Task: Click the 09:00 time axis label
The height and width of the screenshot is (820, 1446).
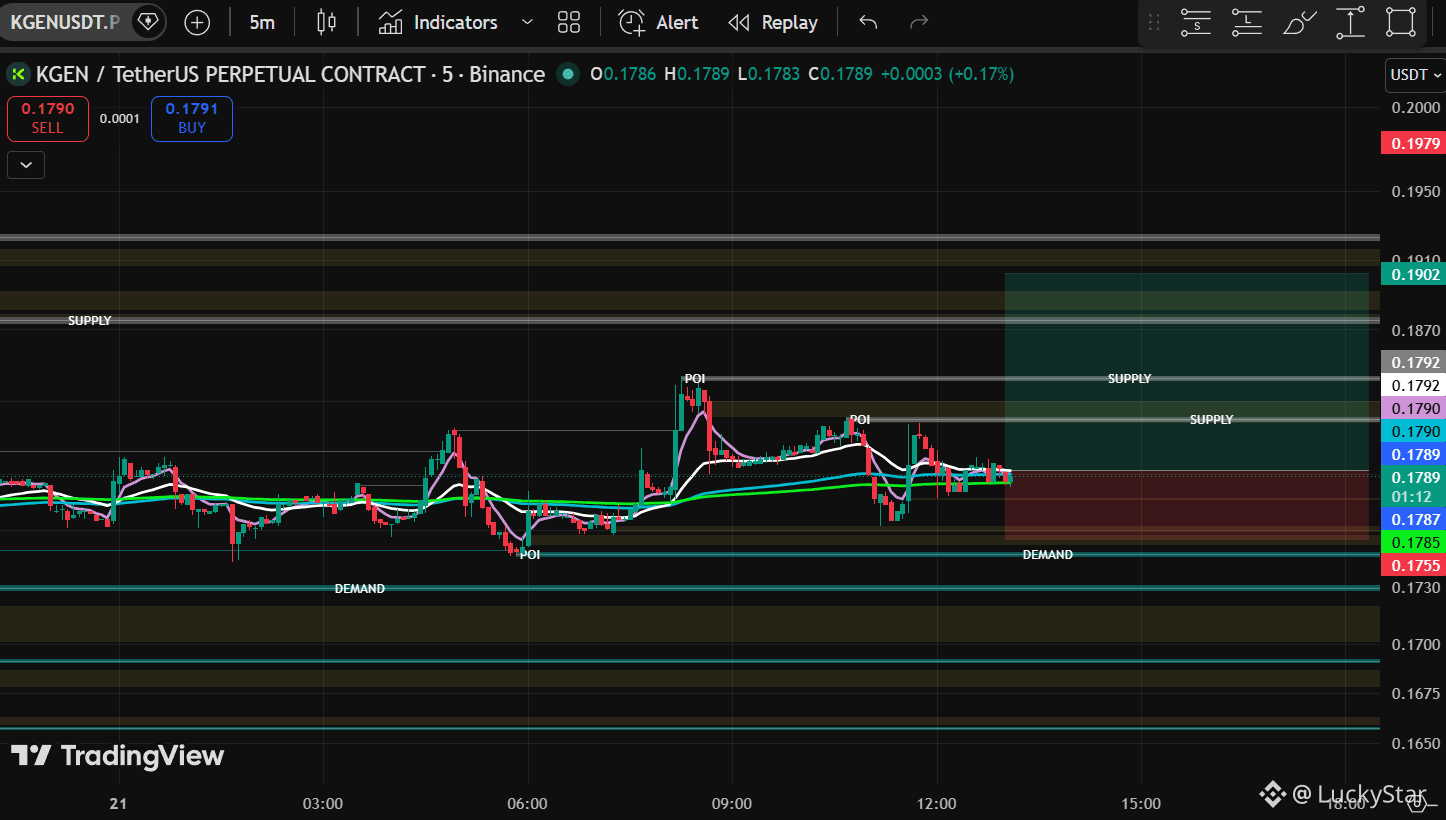Action: coord(732,804)
